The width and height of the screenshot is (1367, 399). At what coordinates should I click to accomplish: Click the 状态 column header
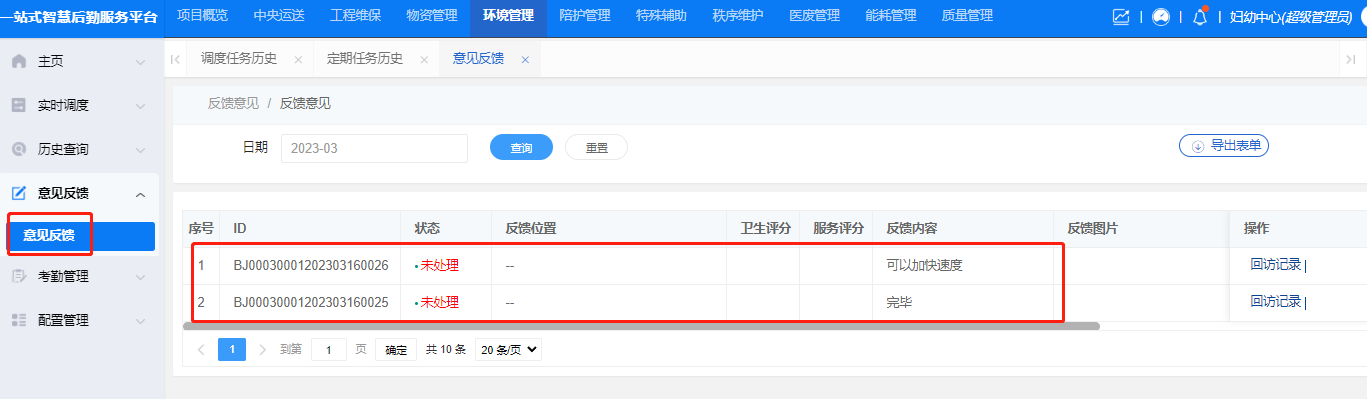[x=427, y=229]
